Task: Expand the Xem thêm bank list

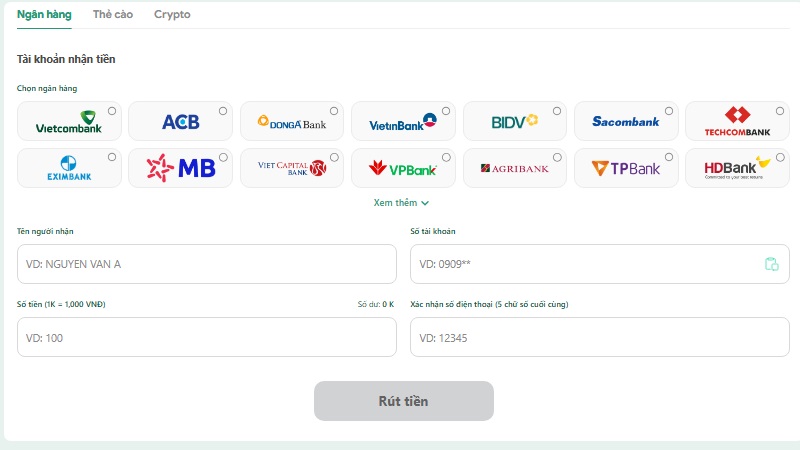Action: click(x=401, y=203)
